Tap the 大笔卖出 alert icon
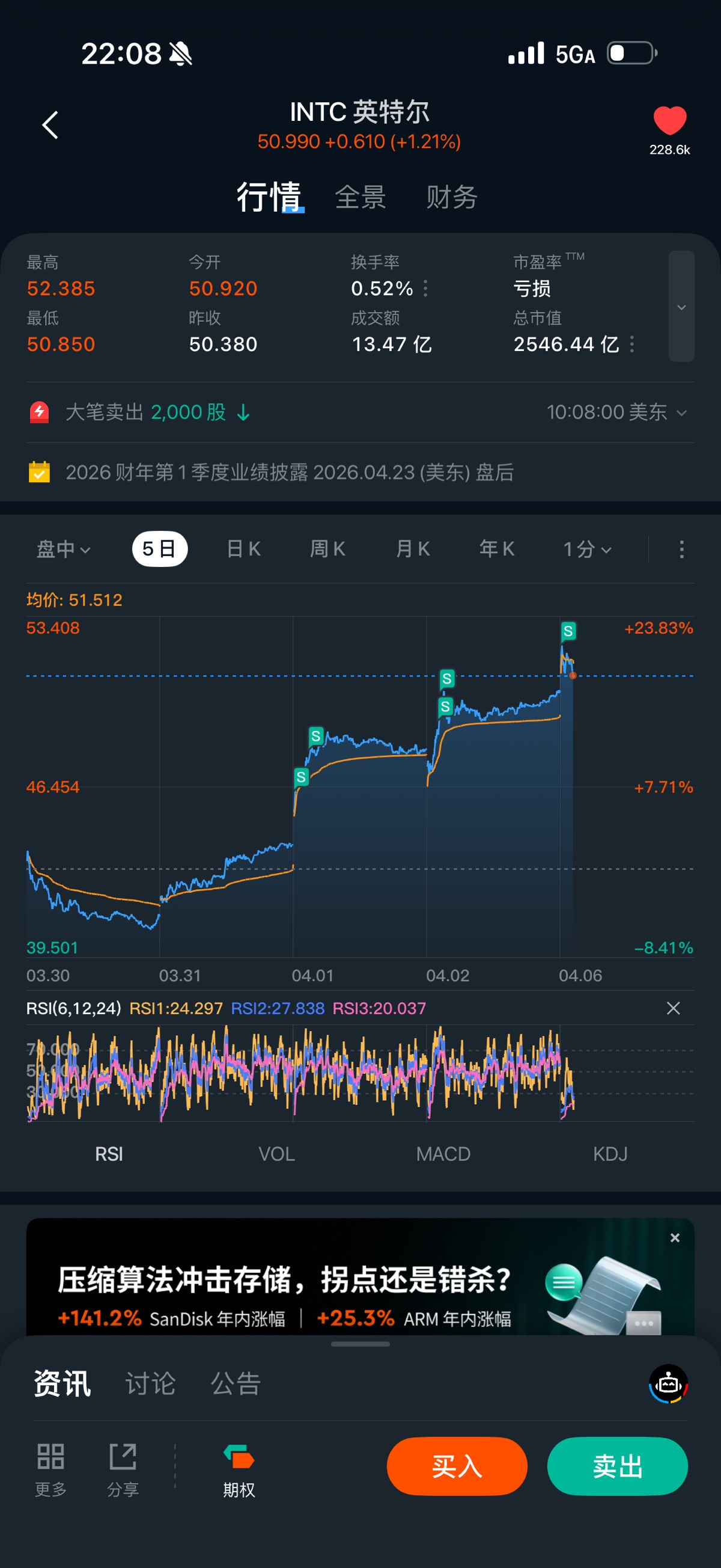 (x=40, y=412)
